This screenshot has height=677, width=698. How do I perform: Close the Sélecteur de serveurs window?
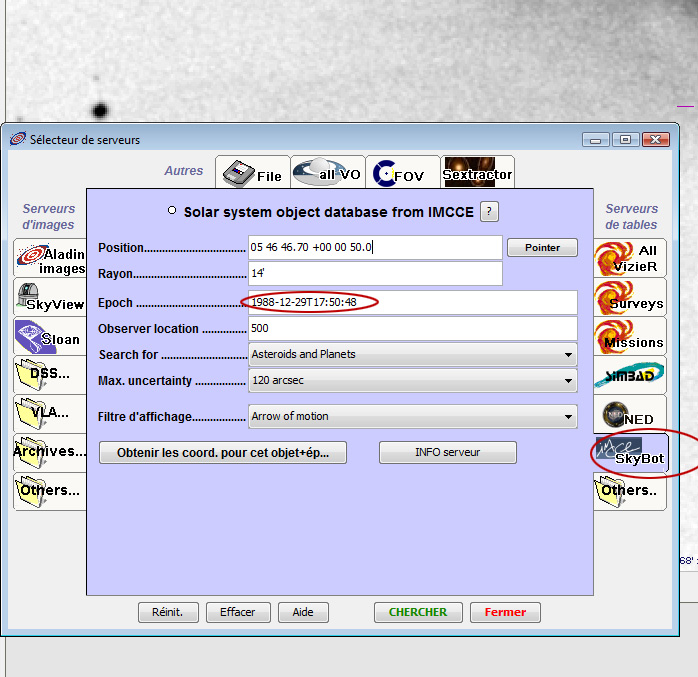tap(655, 140)
